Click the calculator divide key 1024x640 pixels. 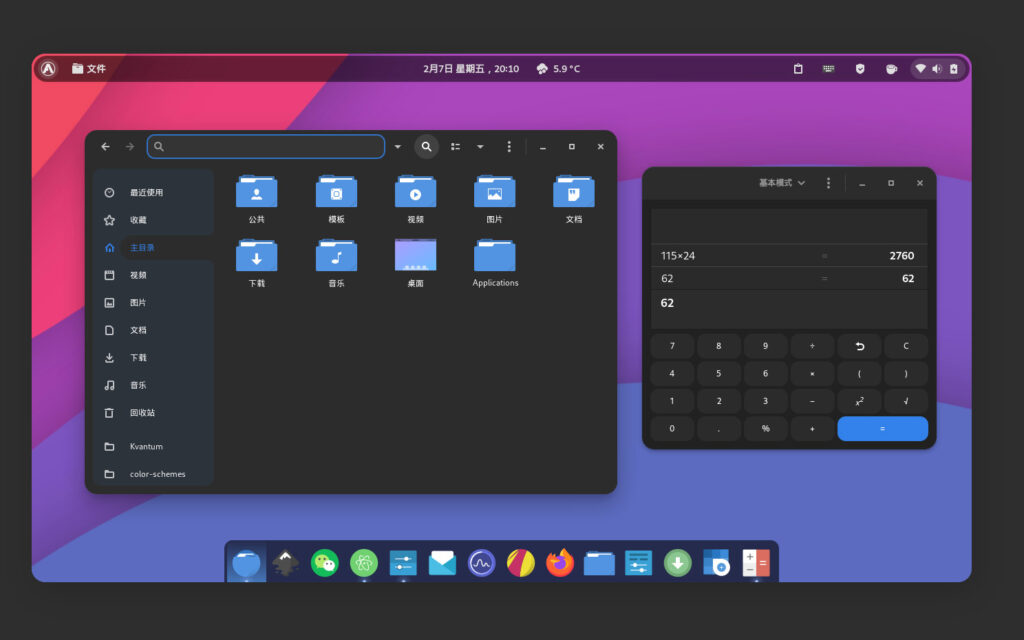pos(812,346)
